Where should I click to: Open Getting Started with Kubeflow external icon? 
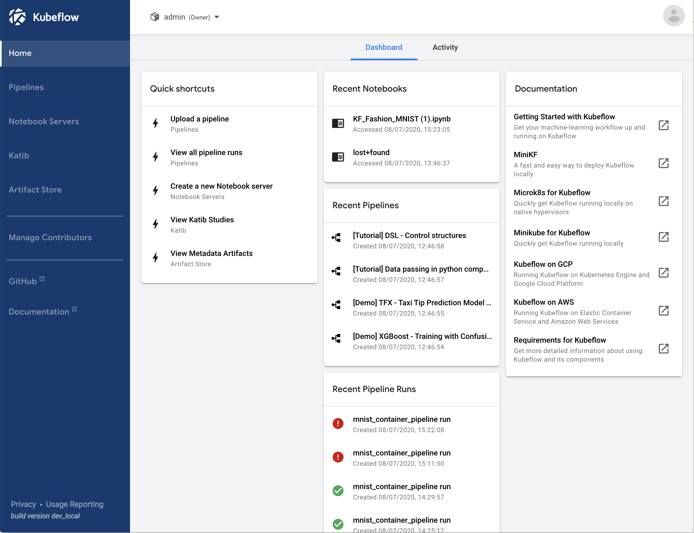click(x=663, y=126)
